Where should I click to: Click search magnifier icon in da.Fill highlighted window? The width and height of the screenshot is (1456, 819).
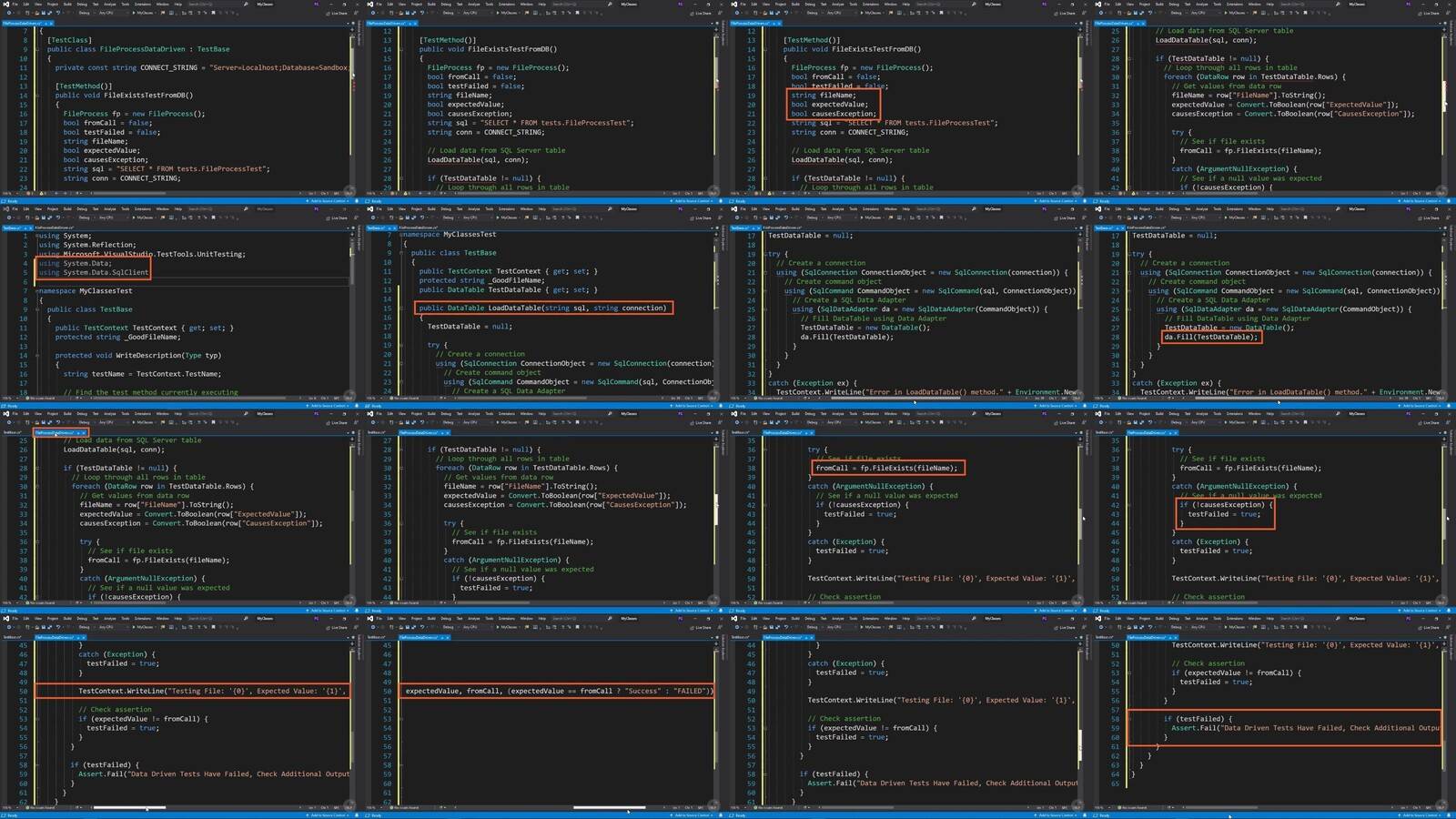pyautogui.click(x=1338, y=209)
